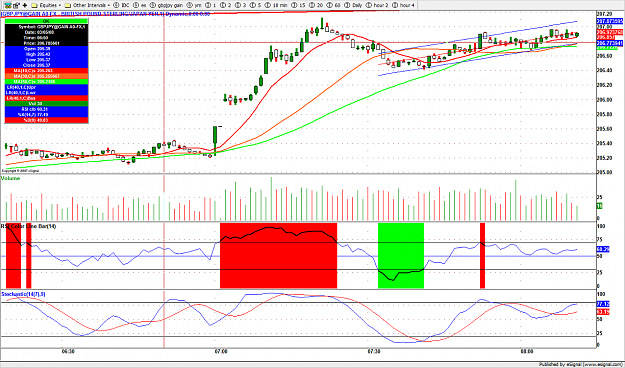This screenshot has height=368, width=625.
Task: Switch to the 3 minute interval
Action: coord(241,6)
